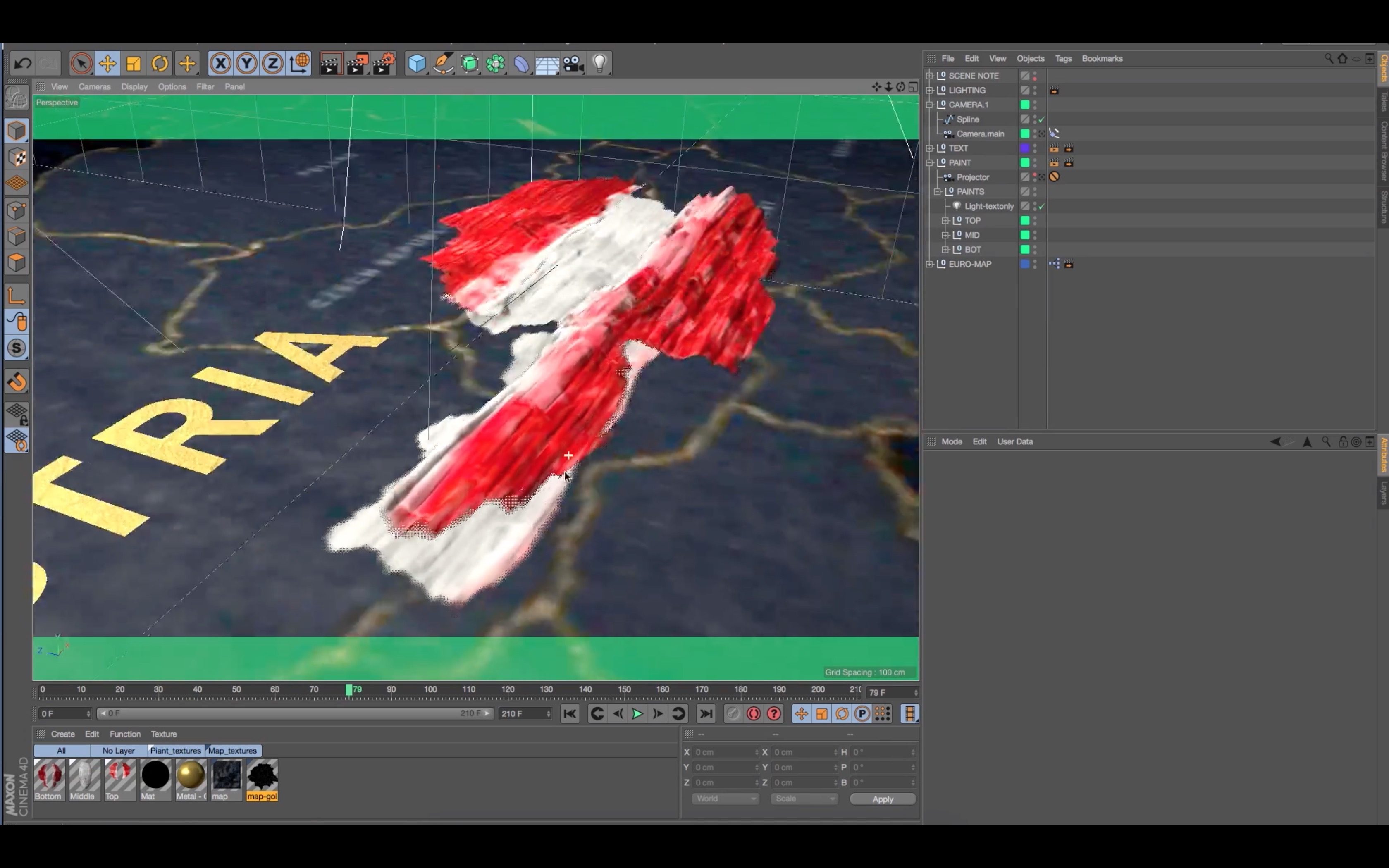This screenshot has height=868, width=1389.
Task: Click the CAMERA.1 green layer swatch
Action: tap(1024, 105)
